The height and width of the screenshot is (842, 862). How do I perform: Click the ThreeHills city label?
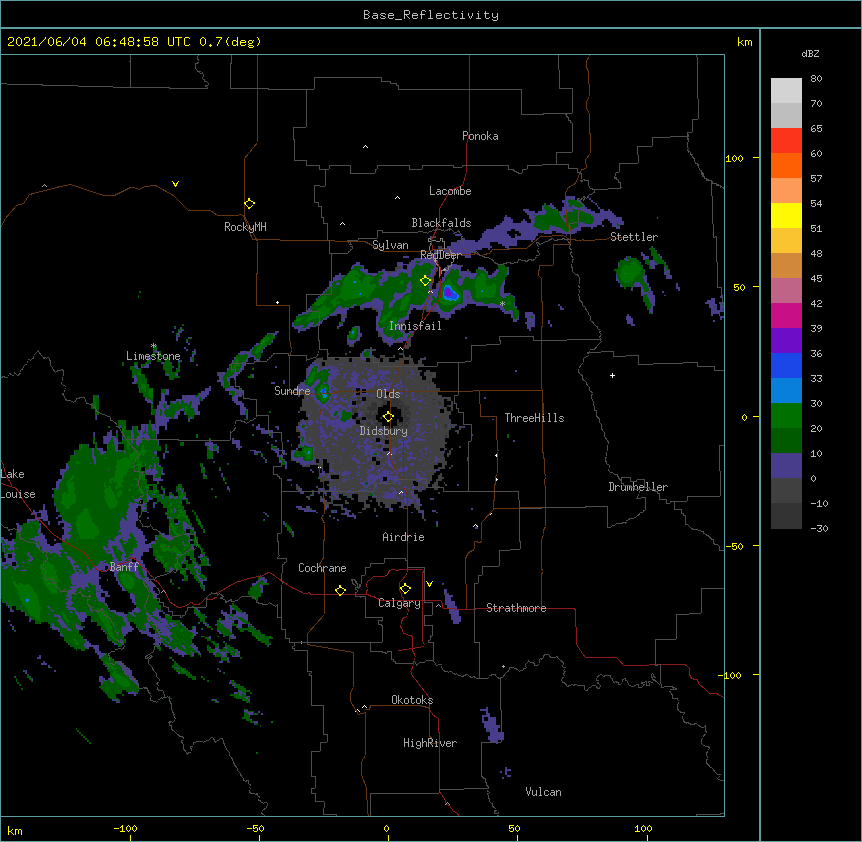tap(534, 418)
